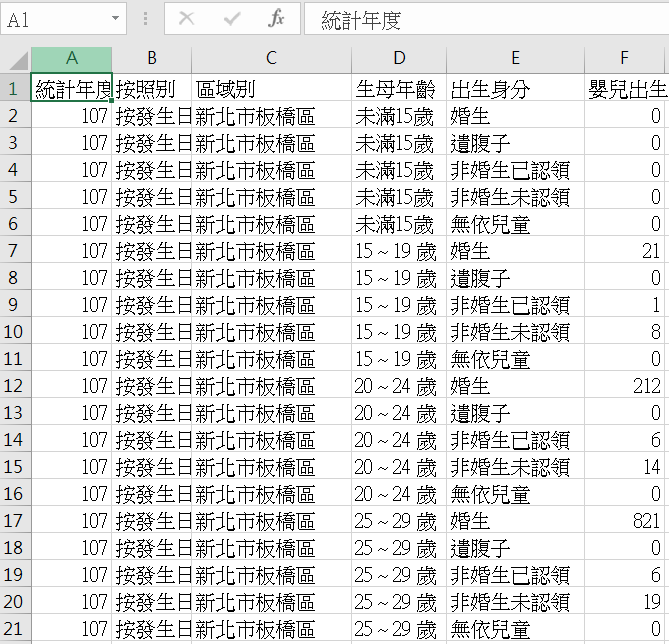
Task: Select row 7 header
Action: tap(15, 251)
